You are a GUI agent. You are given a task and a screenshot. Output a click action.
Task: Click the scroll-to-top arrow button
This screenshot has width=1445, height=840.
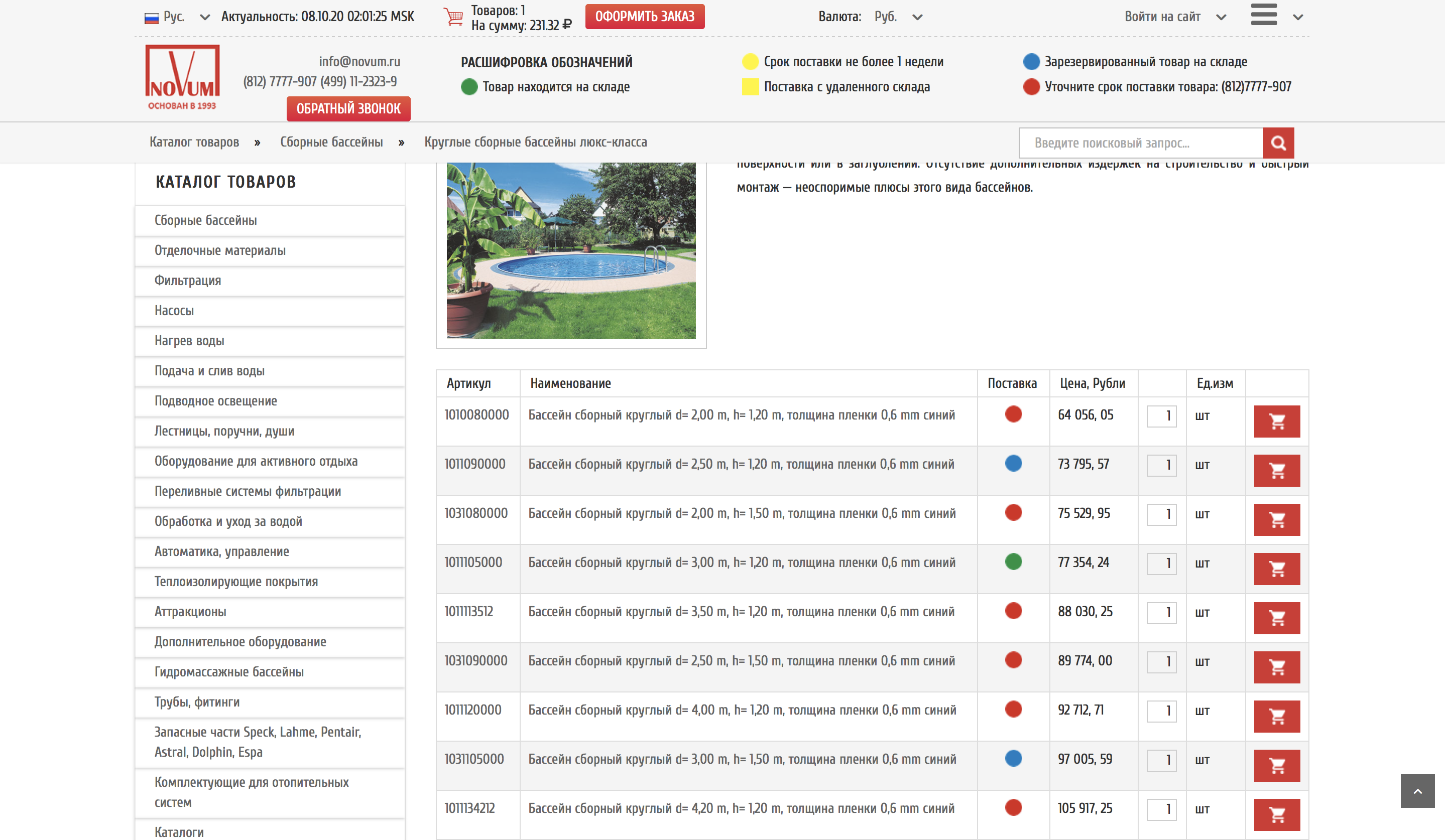click(1417, 791)
